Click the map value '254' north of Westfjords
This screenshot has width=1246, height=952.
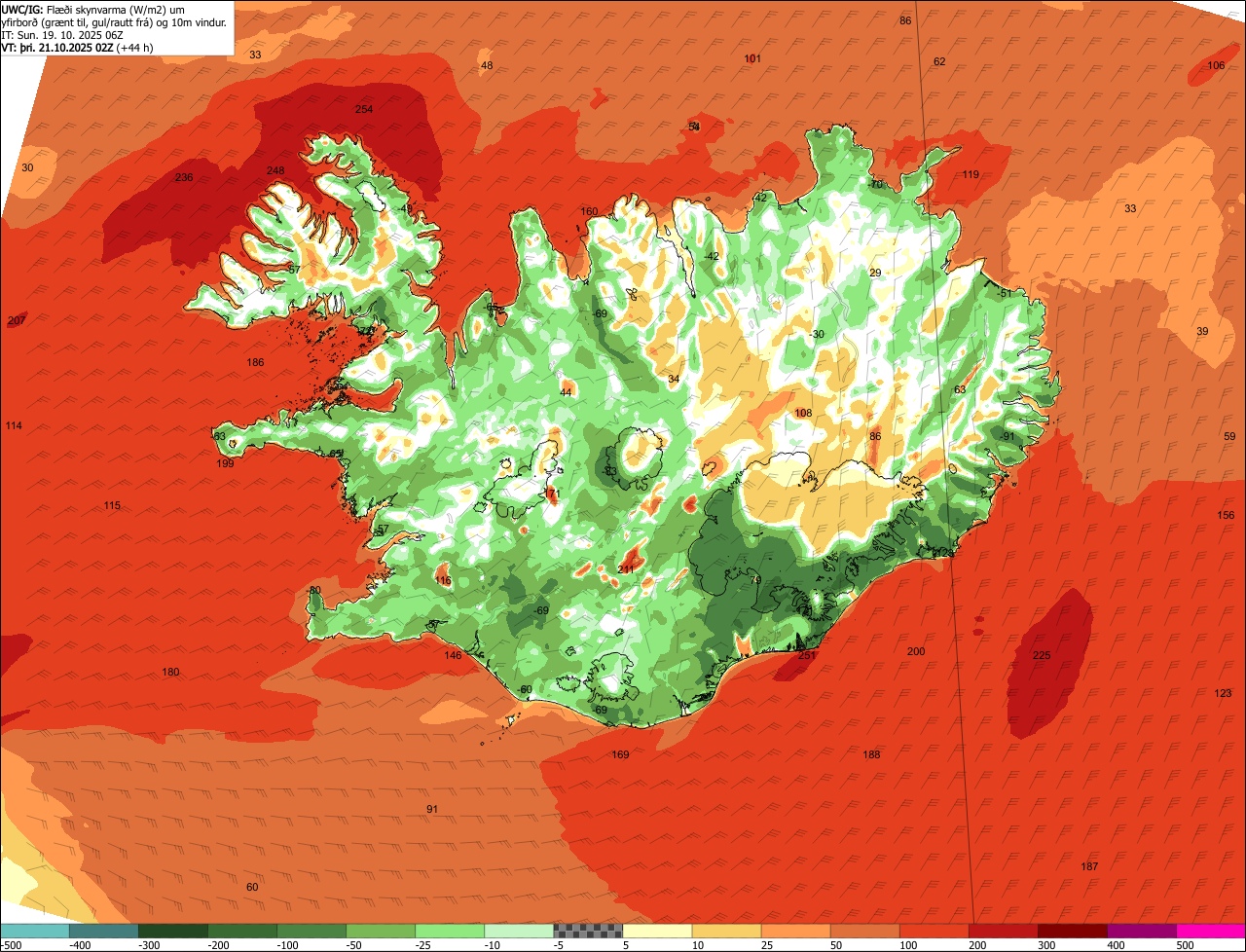(363, 109)
